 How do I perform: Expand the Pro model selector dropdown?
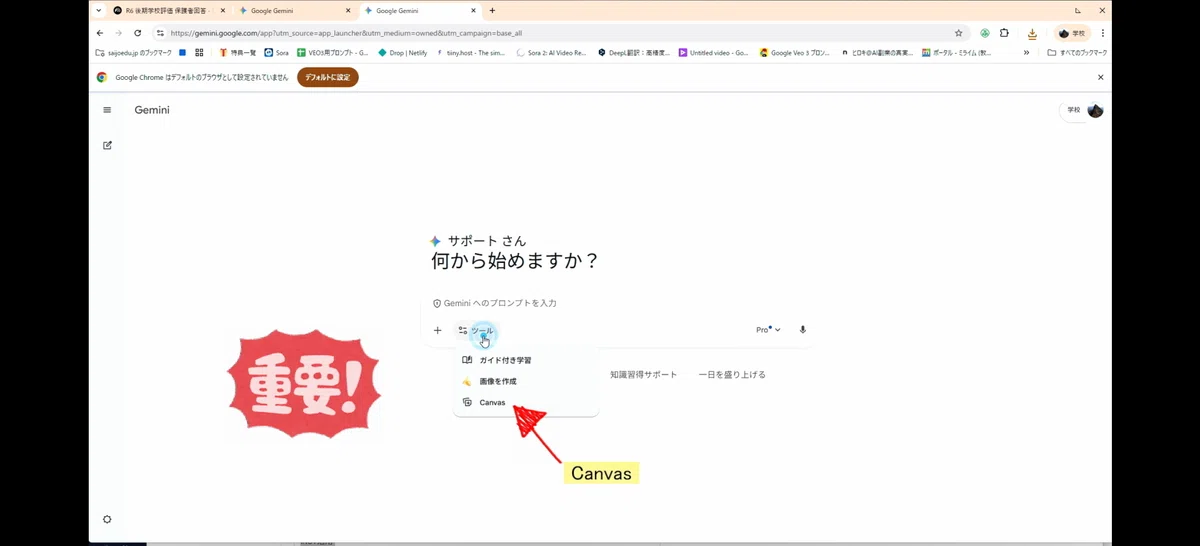(x=768, y=329)
